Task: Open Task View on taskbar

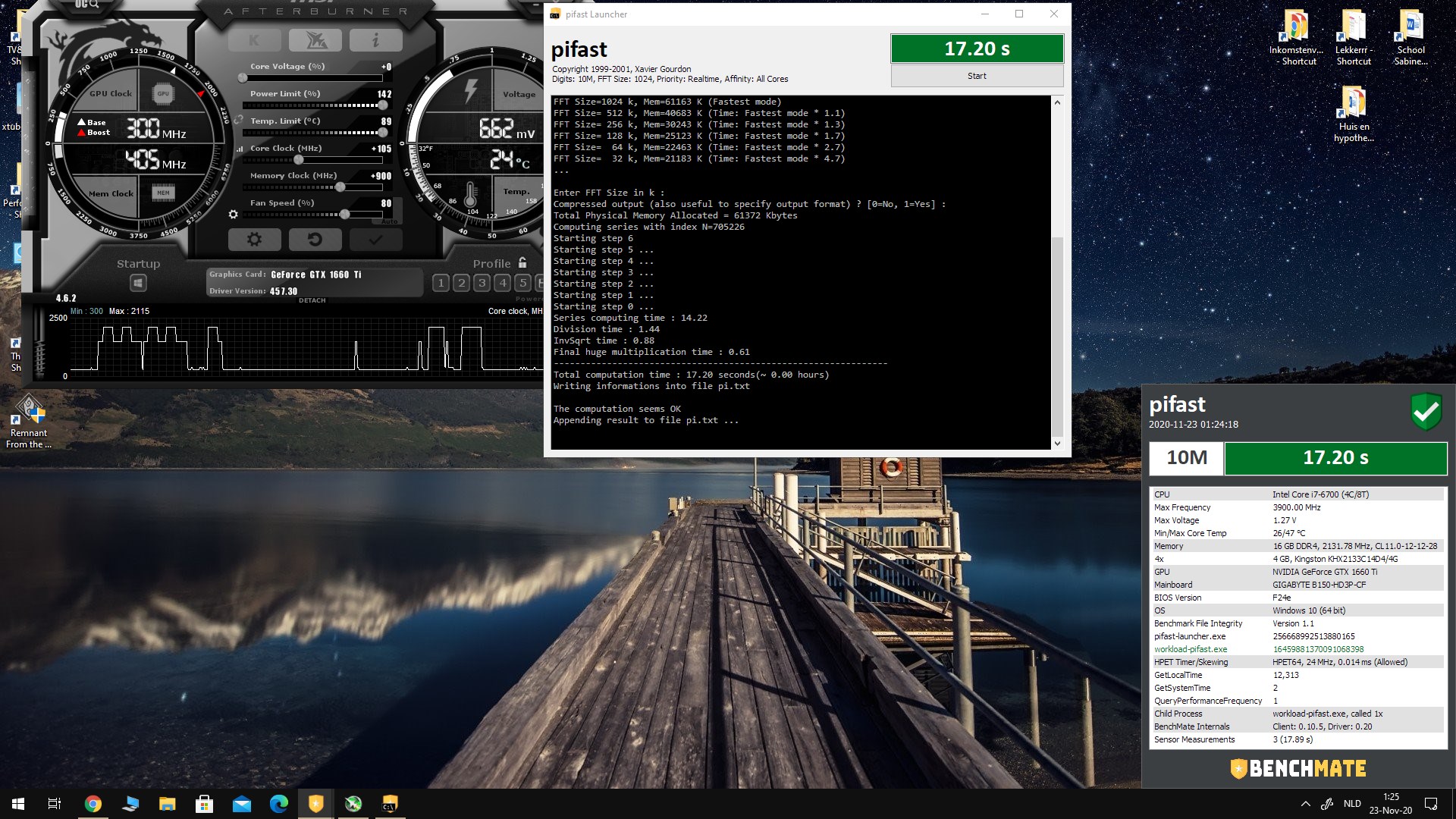Action: (55, 804)
